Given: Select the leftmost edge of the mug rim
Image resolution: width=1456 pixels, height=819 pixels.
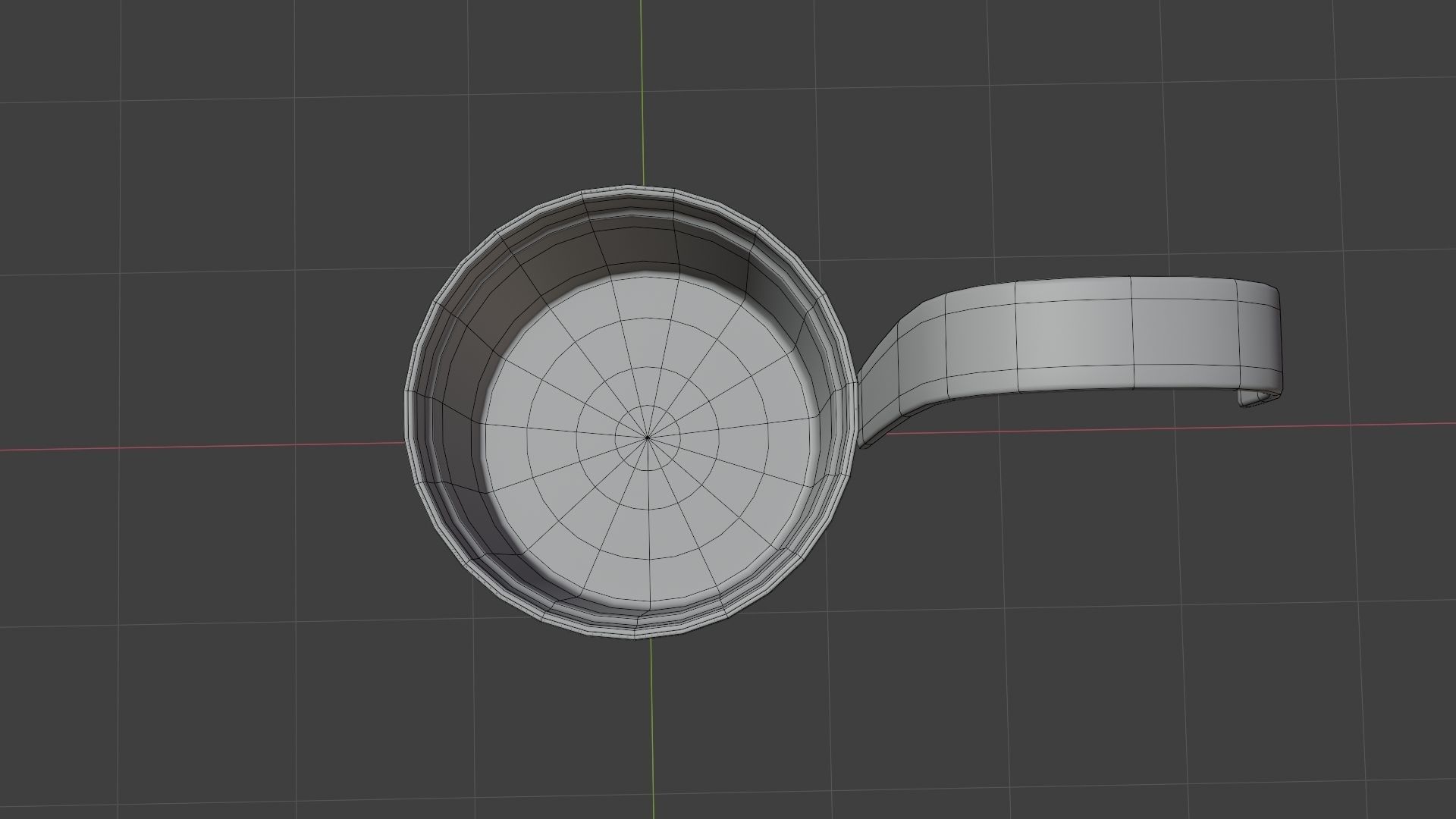Looking at the screenshot, I should (x=407, y=413).
